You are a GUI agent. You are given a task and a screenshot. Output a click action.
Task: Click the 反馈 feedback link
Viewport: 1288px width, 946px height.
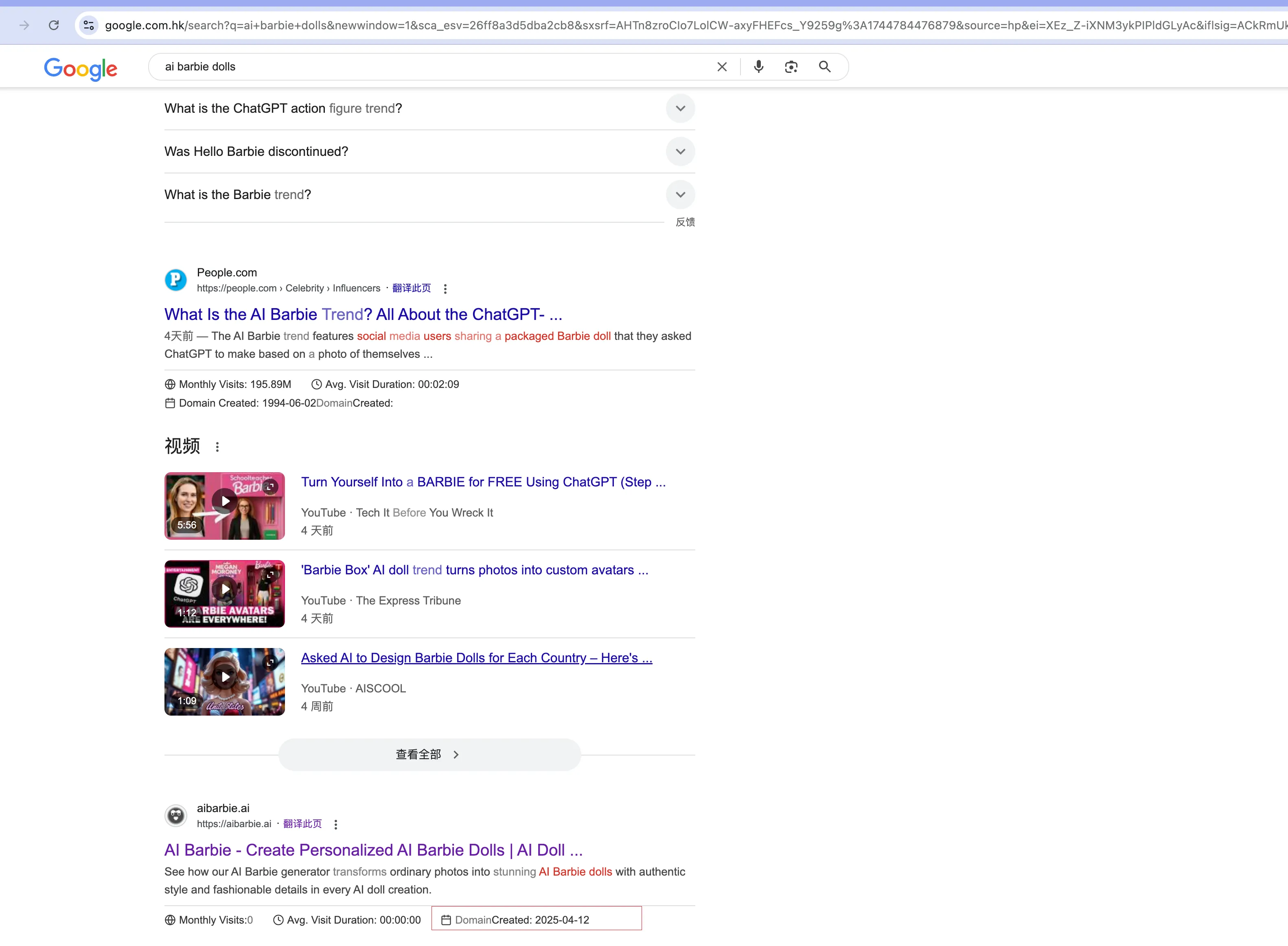(x=685, y=222)
